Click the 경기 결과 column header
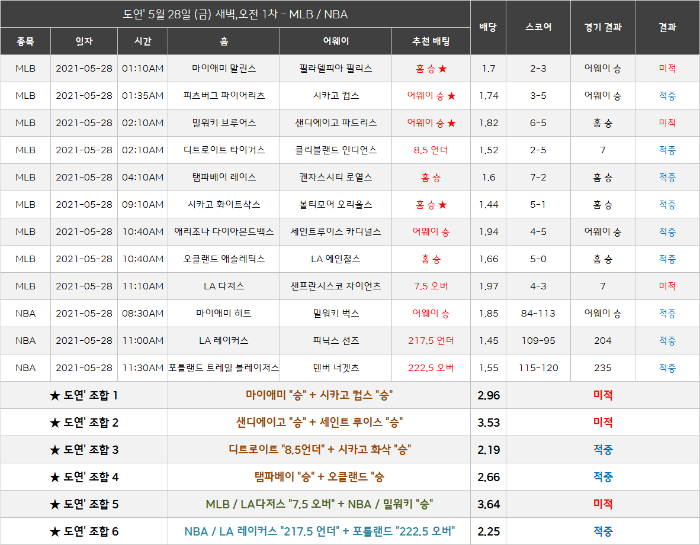 (x=603, y=27)
